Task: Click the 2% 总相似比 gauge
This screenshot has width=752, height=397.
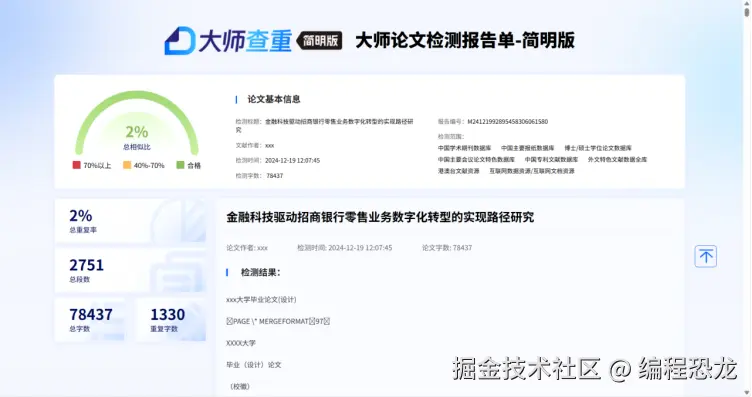Action: (x=137, y=123)
